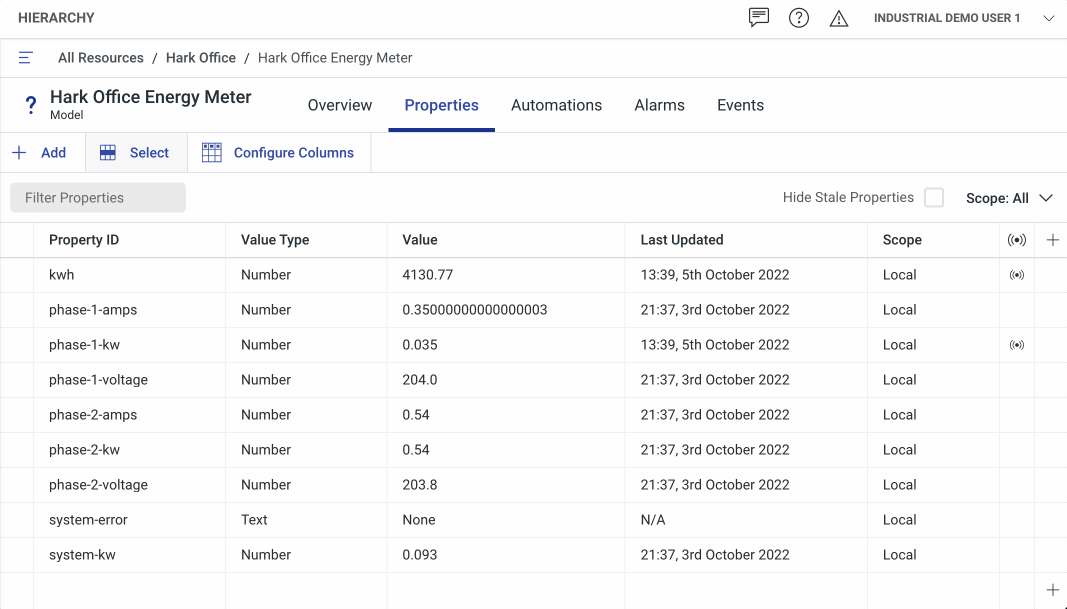Select the kwh property
The height and width of the screenshot is (609, 1067).
(61, 275)
